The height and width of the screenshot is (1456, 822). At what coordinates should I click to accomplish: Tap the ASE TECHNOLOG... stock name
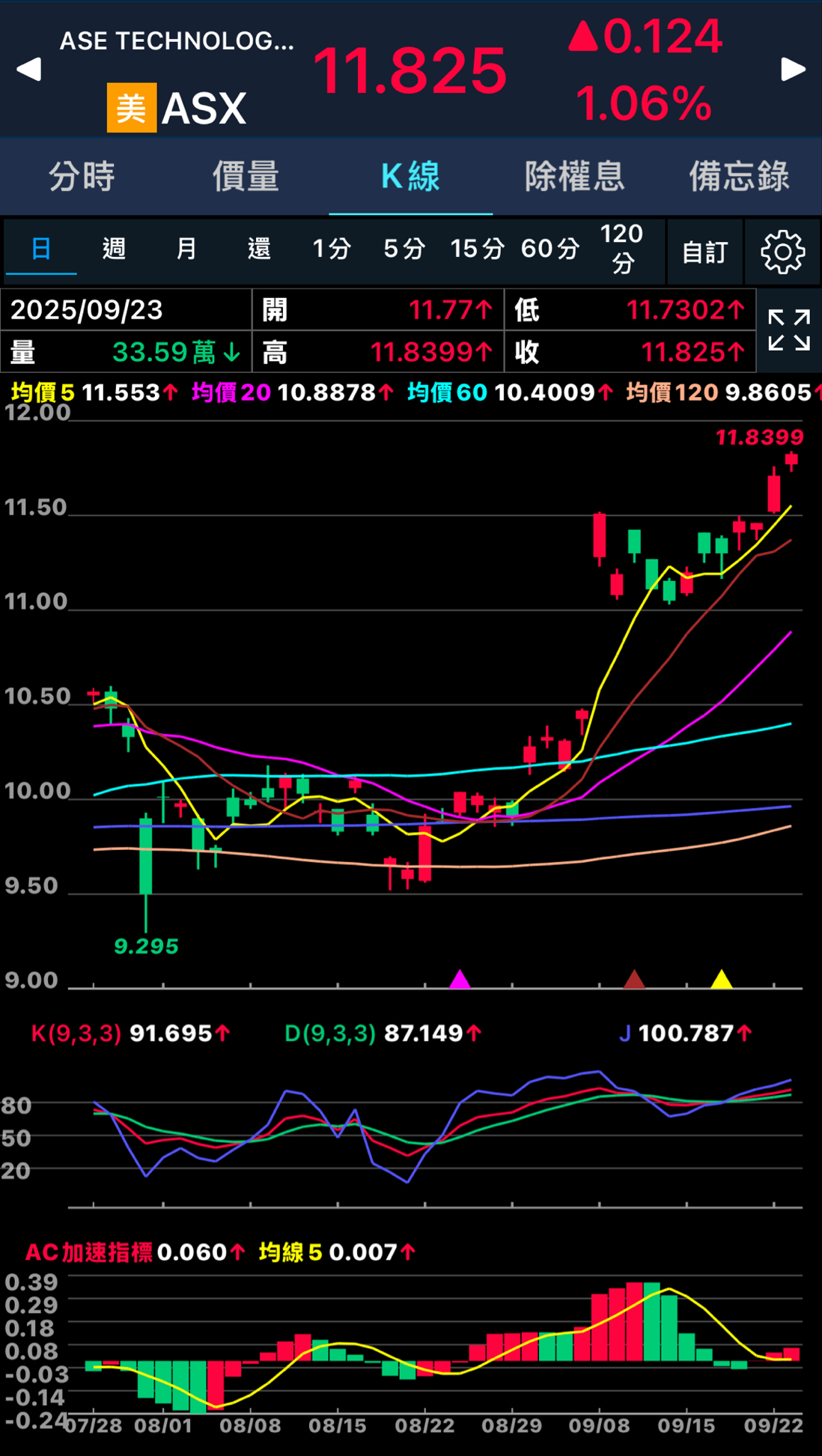pyautogui.click(x=177, y=41)
